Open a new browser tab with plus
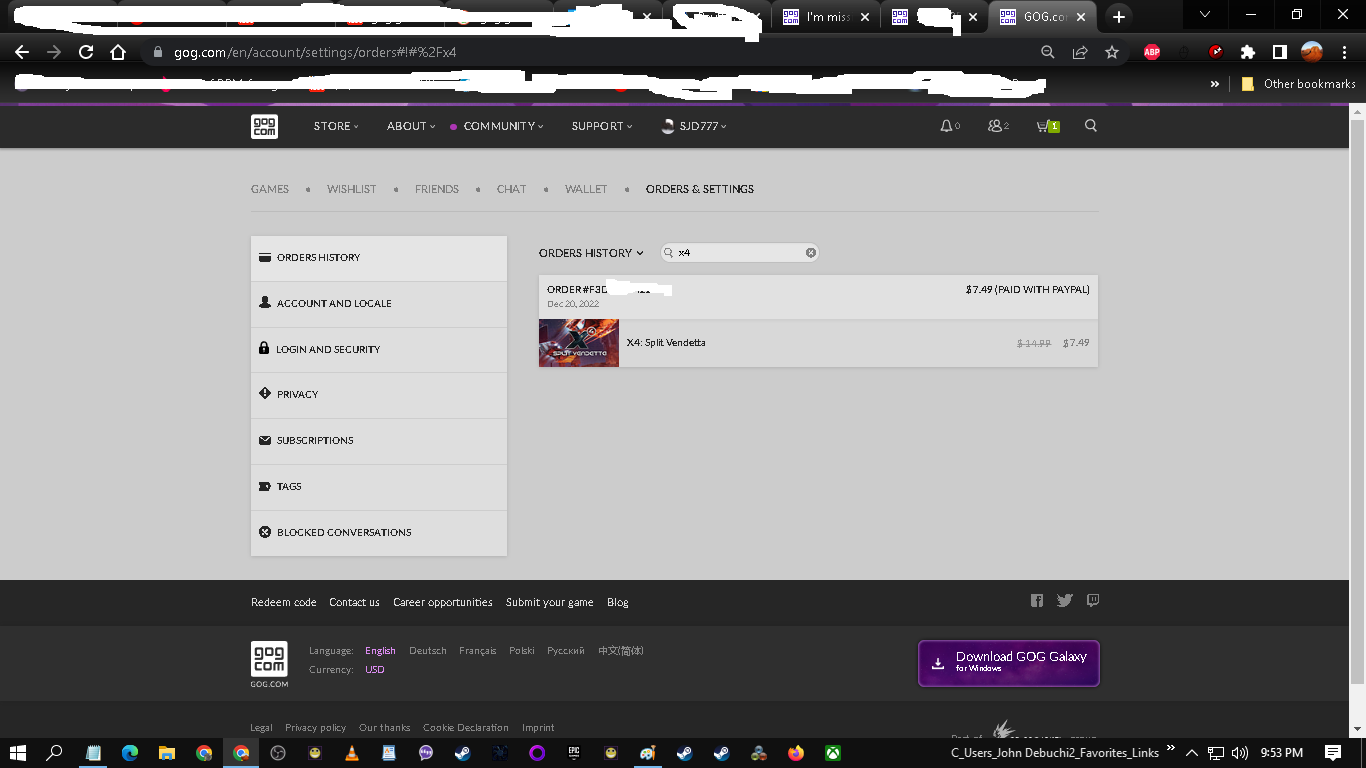The height and width of the screenshot is (768, 1366). (x=1119, y=16)
